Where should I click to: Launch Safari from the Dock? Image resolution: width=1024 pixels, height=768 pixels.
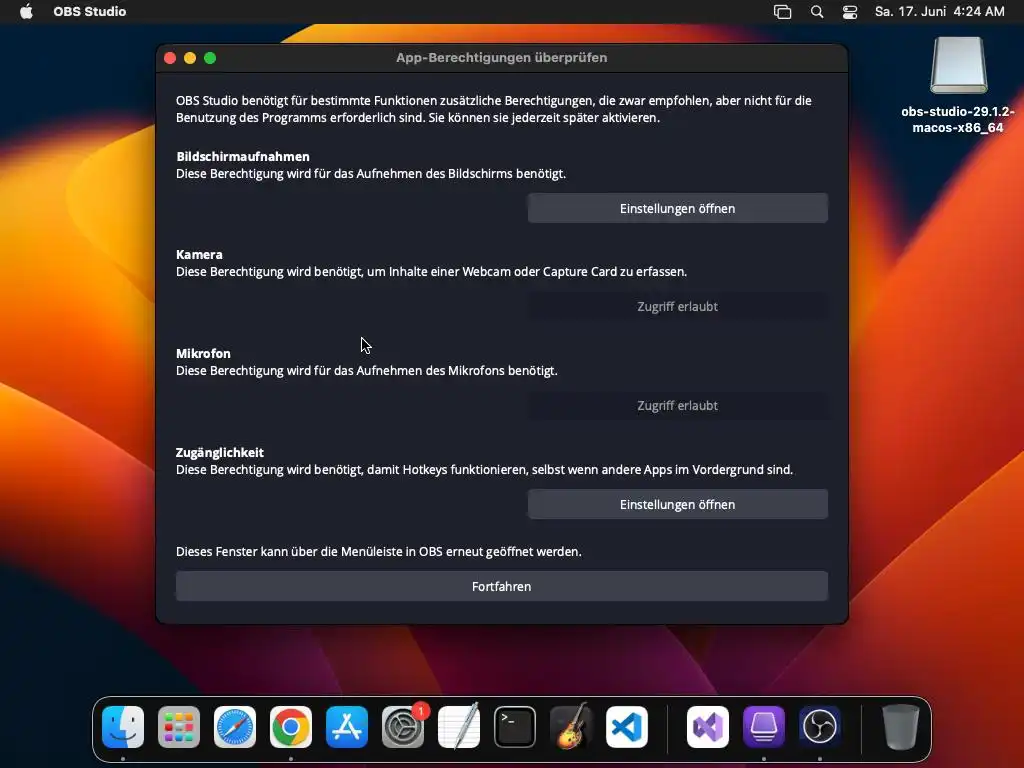pos(235,727)
